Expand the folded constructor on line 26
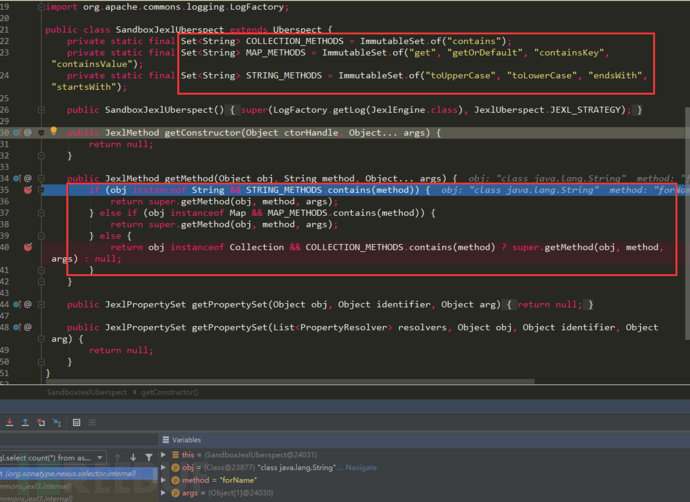This screenshot has height=502, width=690. click(41, 110)
